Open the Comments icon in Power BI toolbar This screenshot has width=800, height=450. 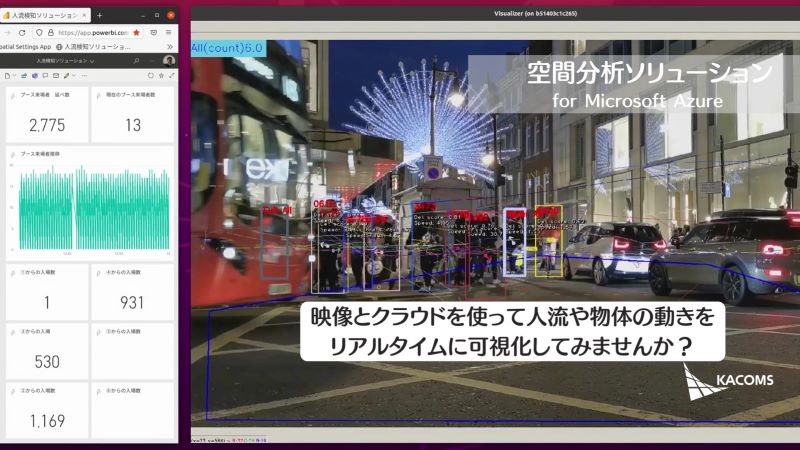[x=45, y=76]
